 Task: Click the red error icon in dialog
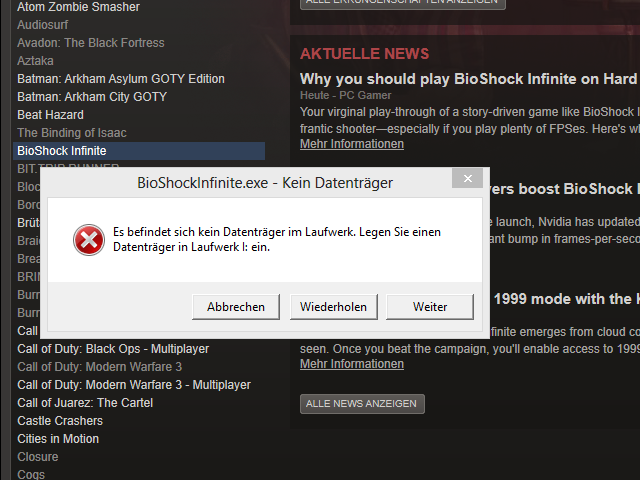[x=89, y=240]
